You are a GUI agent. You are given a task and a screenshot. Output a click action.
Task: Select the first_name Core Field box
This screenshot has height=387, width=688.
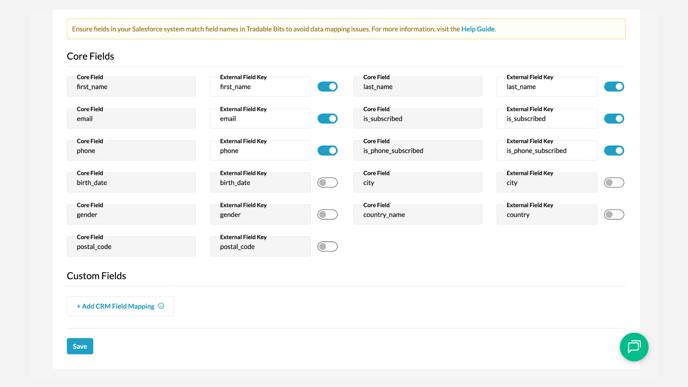(131, 86)
